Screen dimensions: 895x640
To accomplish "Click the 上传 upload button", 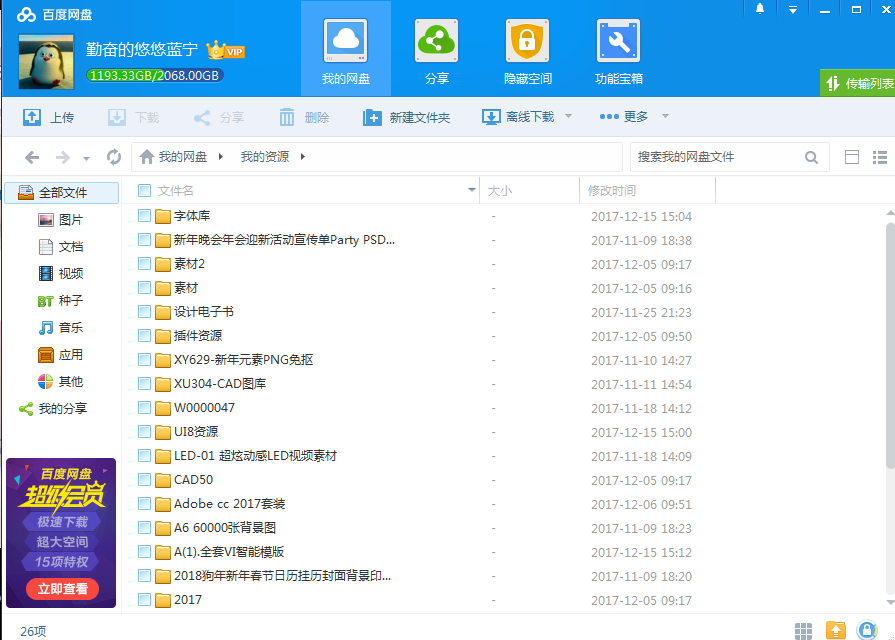I will [x=49, y=117].
